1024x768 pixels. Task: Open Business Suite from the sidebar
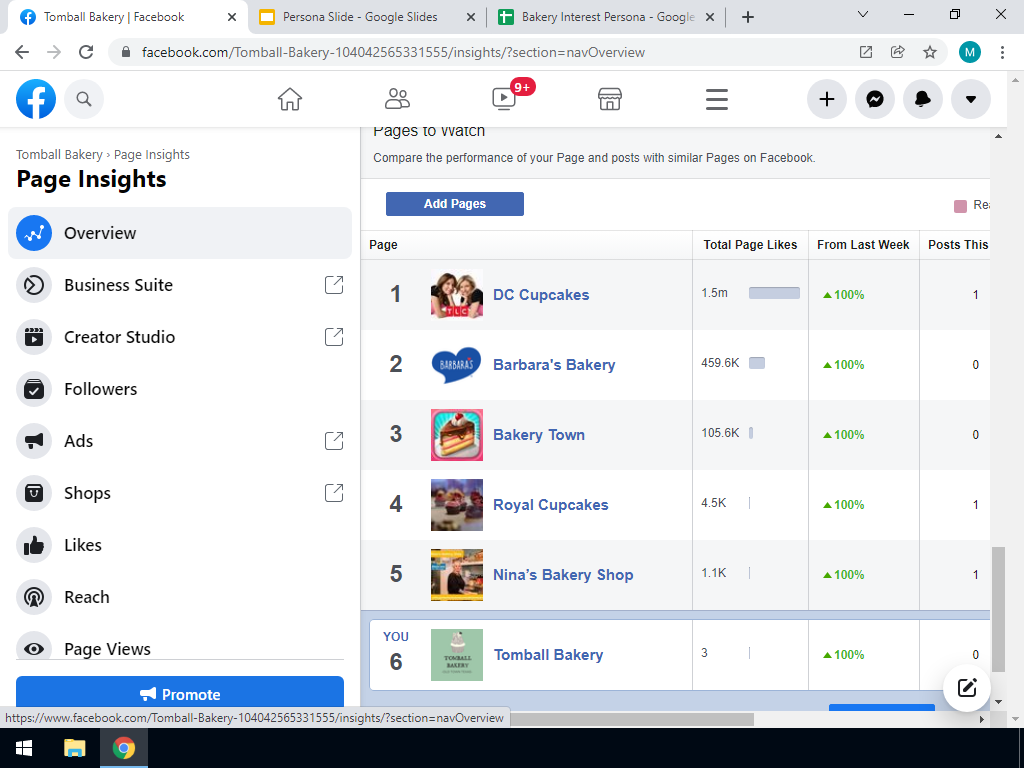pos(180,285)
